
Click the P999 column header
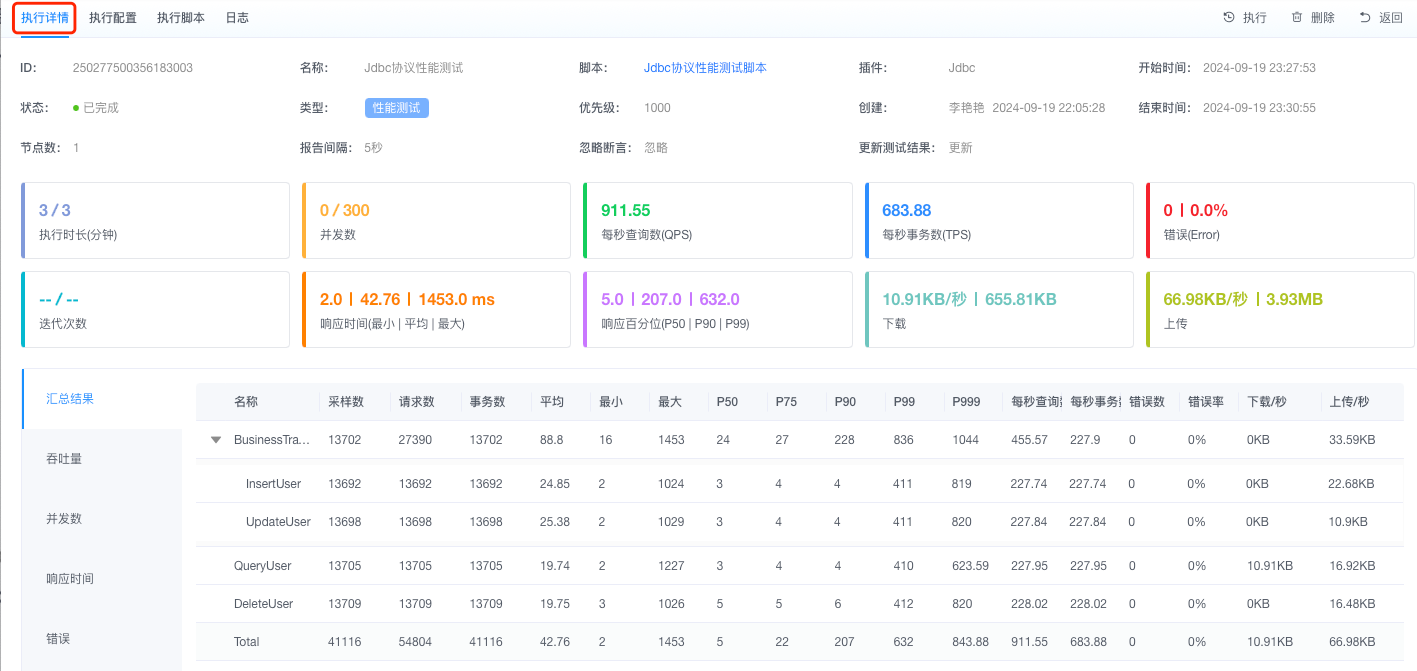pyautogui.click(x=966, y=401)
